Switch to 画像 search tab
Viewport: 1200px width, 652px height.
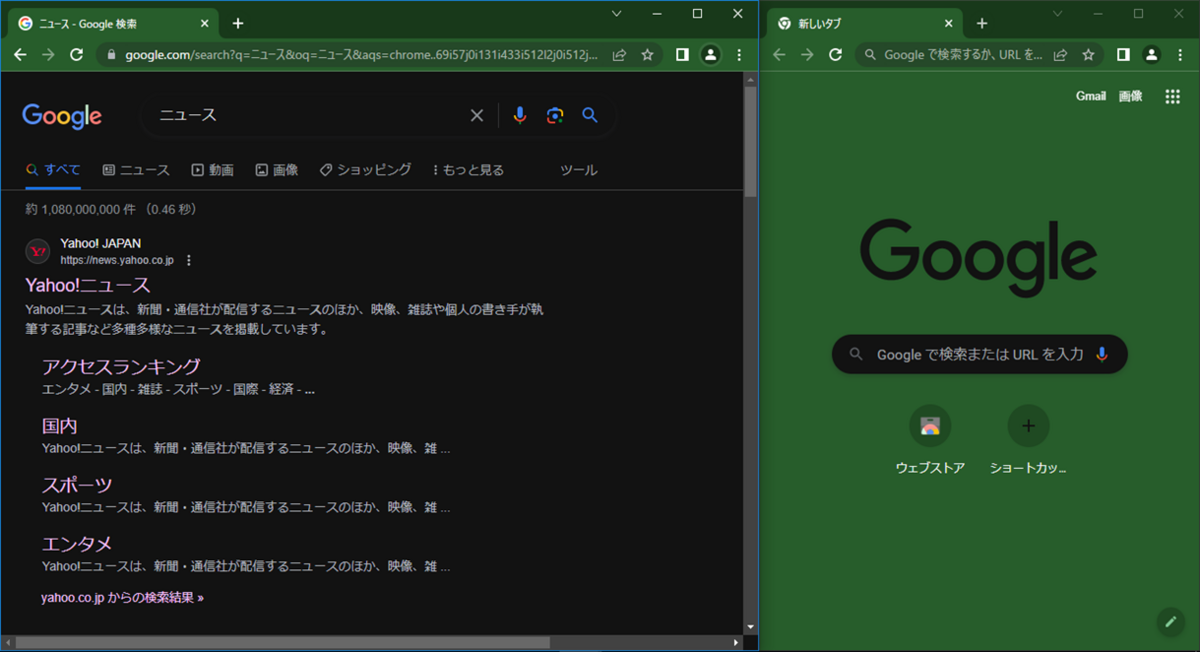277,170
